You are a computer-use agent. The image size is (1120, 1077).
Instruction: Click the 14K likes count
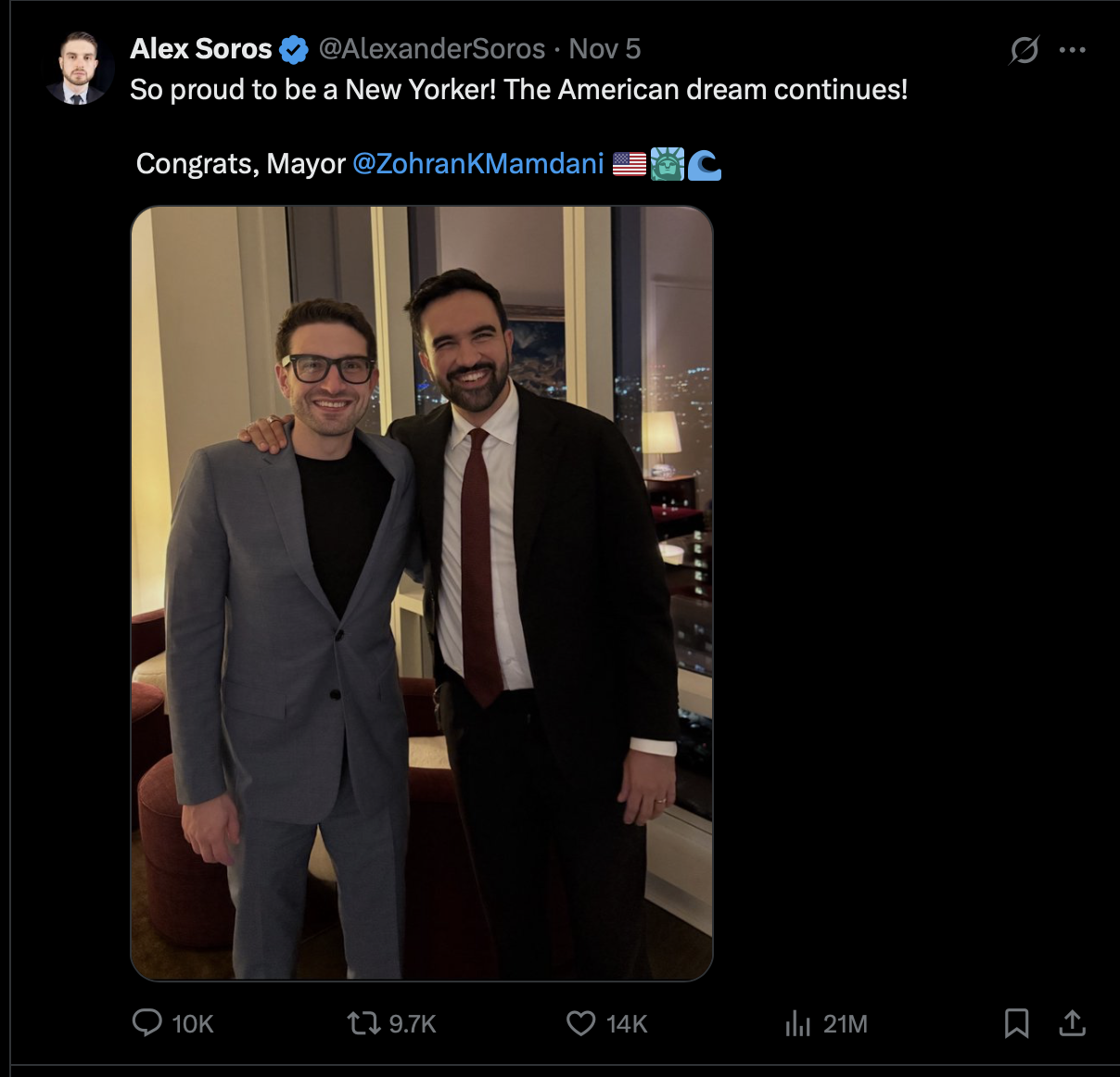[627, 1024]
